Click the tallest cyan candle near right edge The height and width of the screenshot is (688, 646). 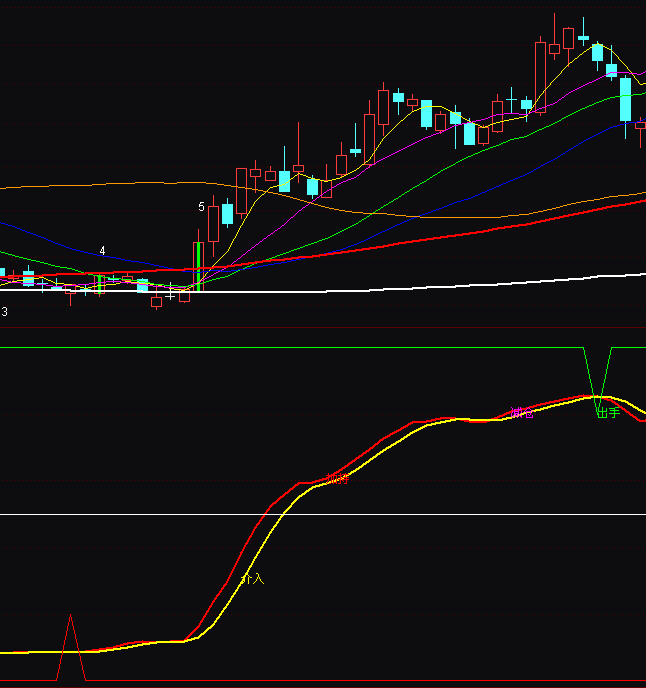[x=626, y=99]
